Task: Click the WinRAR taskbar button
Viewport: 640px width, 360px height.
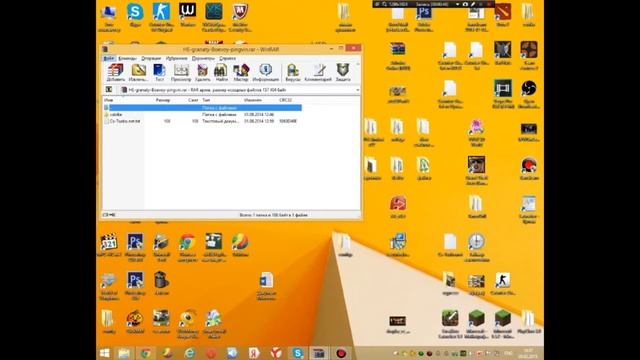Action: (x=319, y=353)
